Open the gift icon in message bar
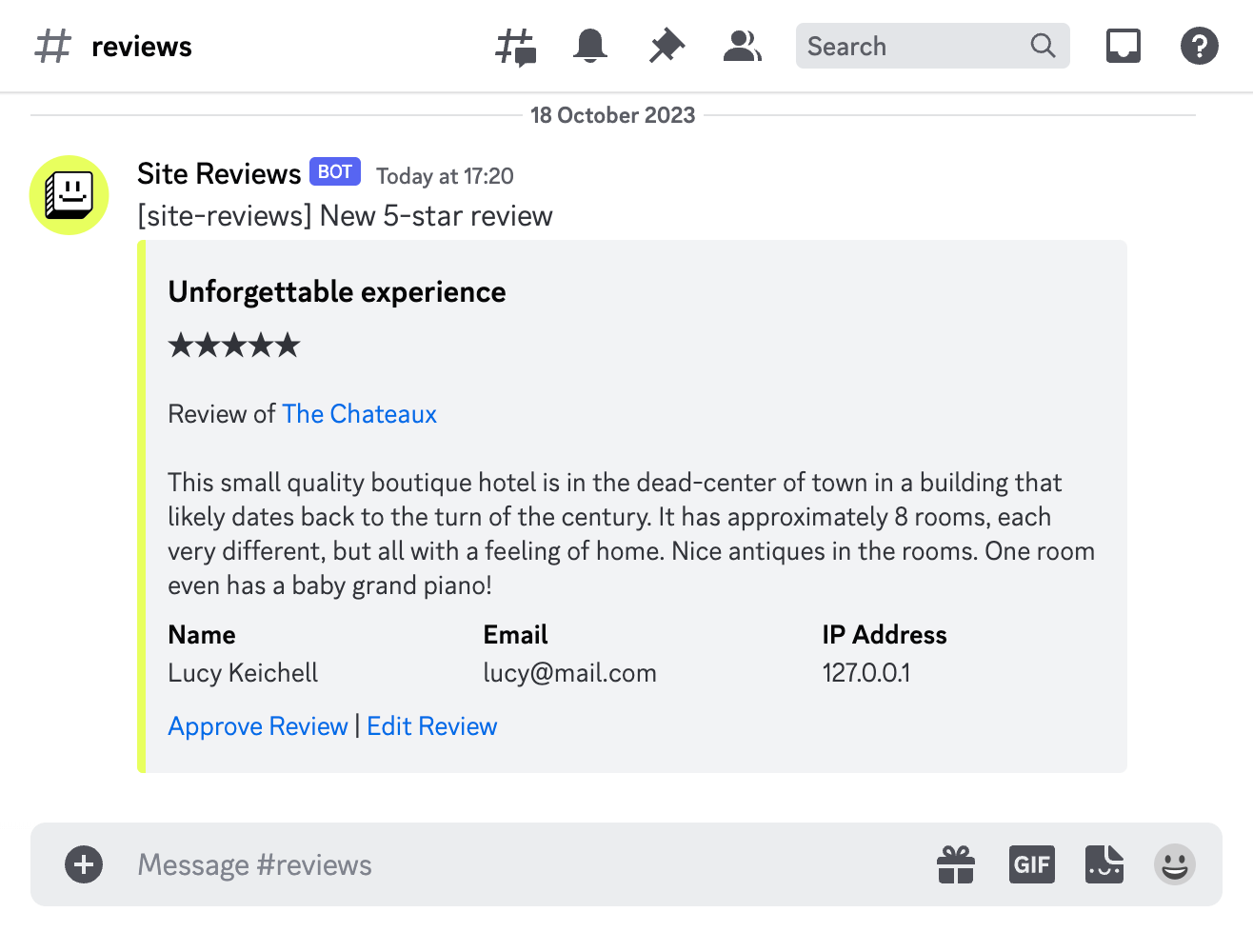Viewport: 1253px width, 952px height. pyautogui.click(x=956, y=864)
